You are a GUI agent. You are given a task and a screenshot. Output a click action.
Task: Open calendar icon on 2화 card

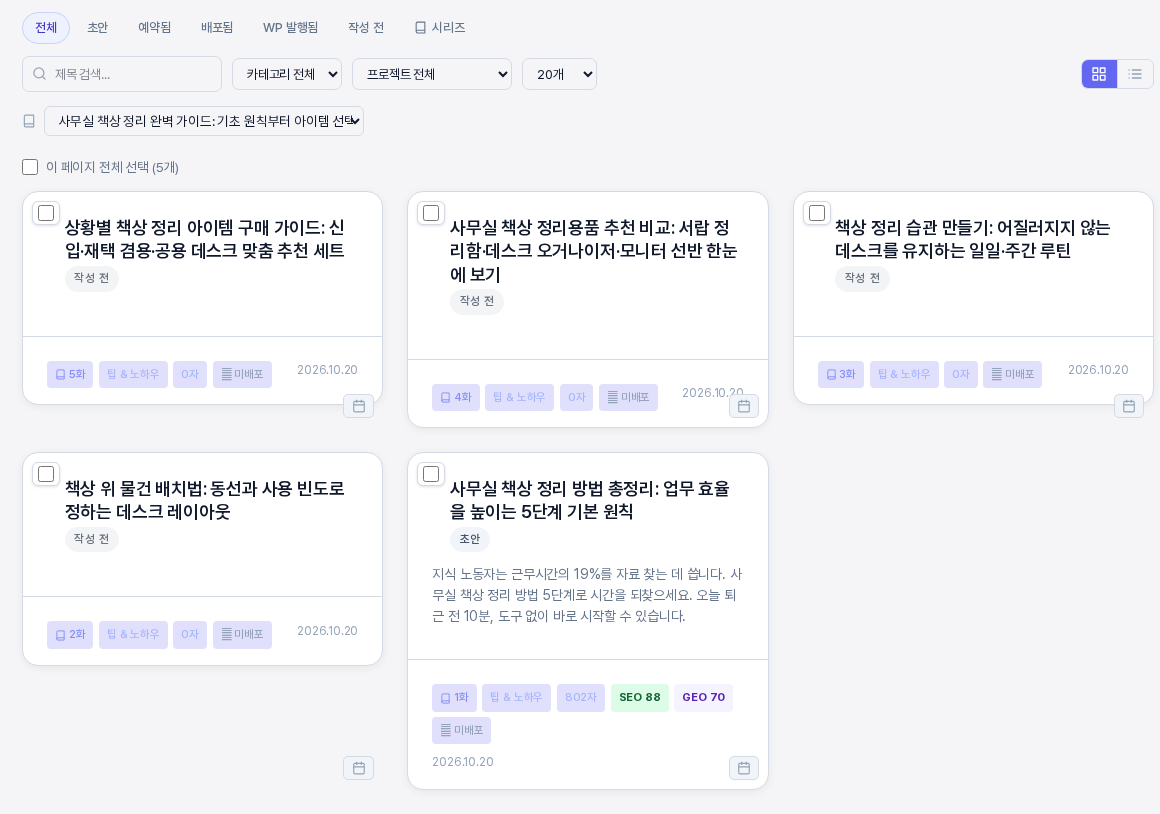(x=359, y=768)
